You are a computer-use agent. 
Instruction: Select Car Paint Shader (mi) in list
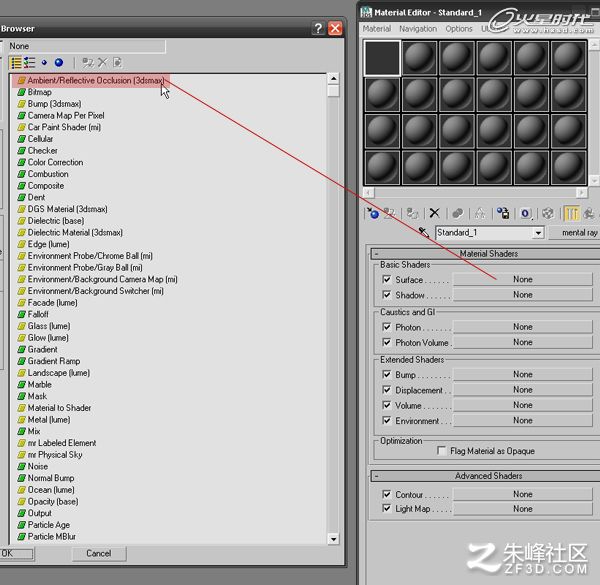(x=64, y=127)
